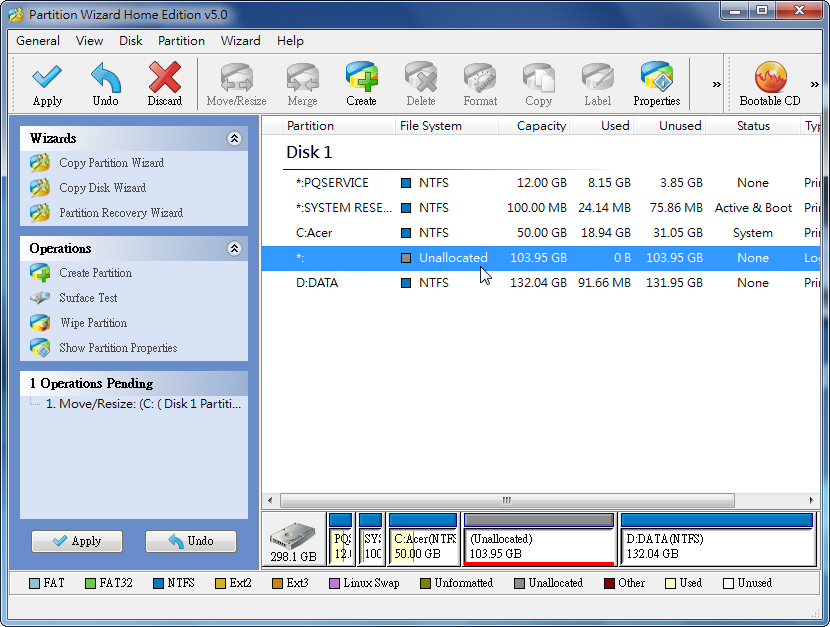Click the Other legend color swatch
The height and width of the screenshot is (627, 830).
click(x=609, y=584)
